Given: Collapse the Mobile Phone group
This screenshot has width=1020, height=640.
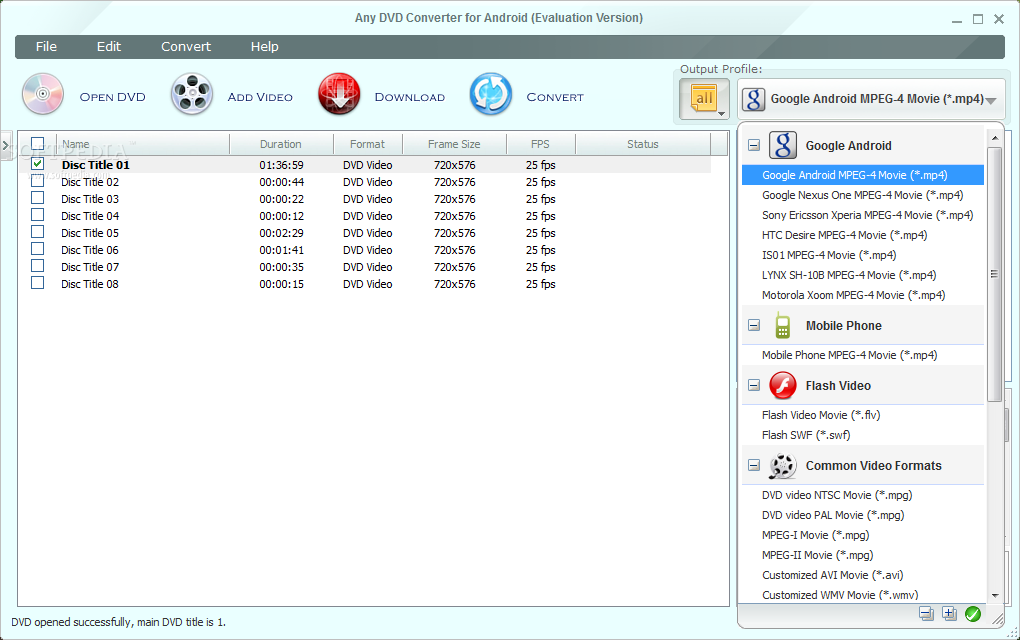Looking at the screenshot, I should coord(754,325).
